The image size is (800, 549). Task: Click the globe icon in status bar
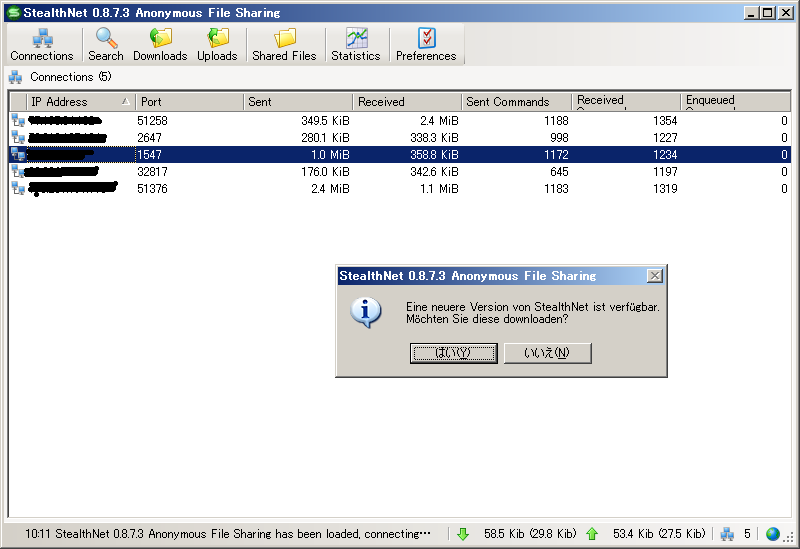click(x=772, y=534)
